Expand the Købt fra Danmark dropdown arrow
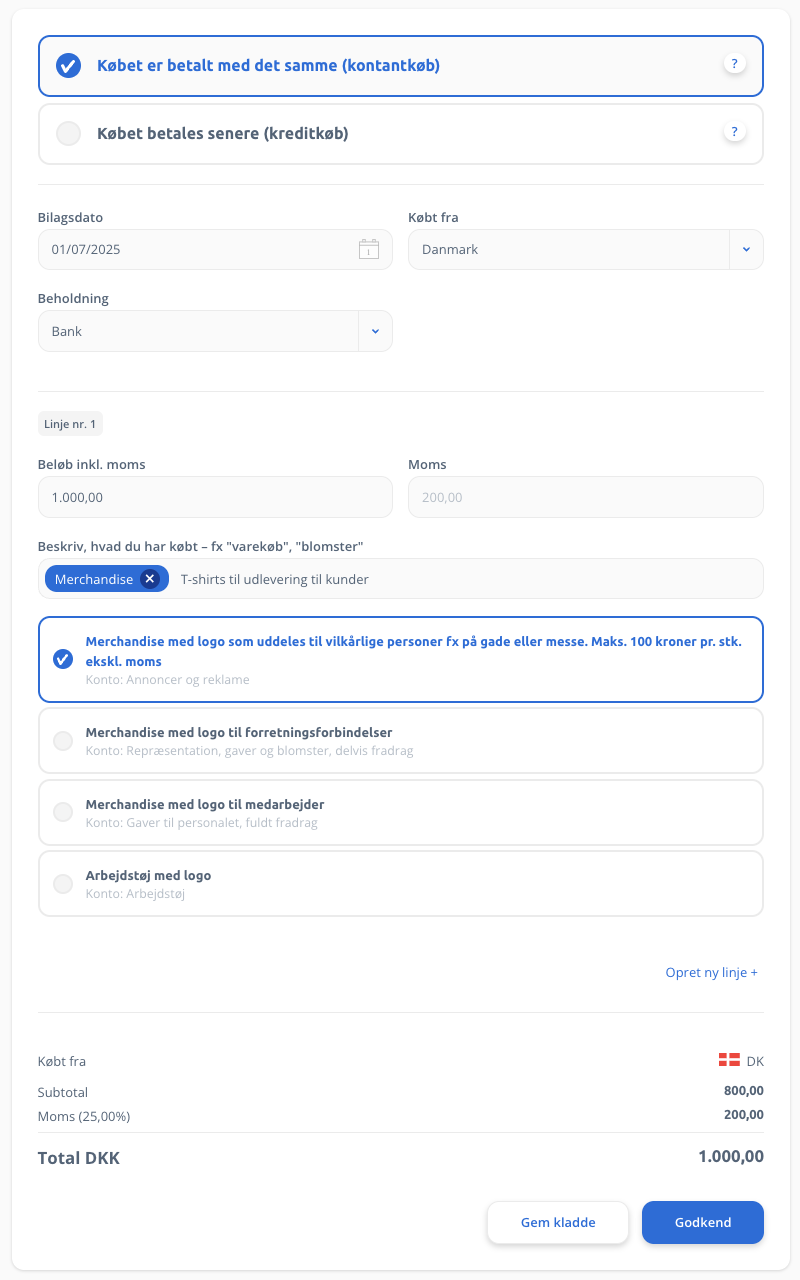 [x=746, y=249]
